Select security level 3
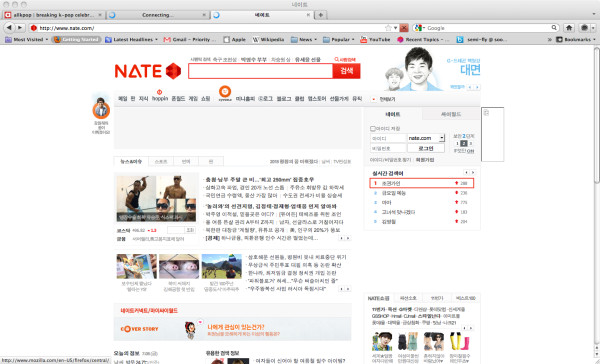600x364 pixels. (471, 143)
